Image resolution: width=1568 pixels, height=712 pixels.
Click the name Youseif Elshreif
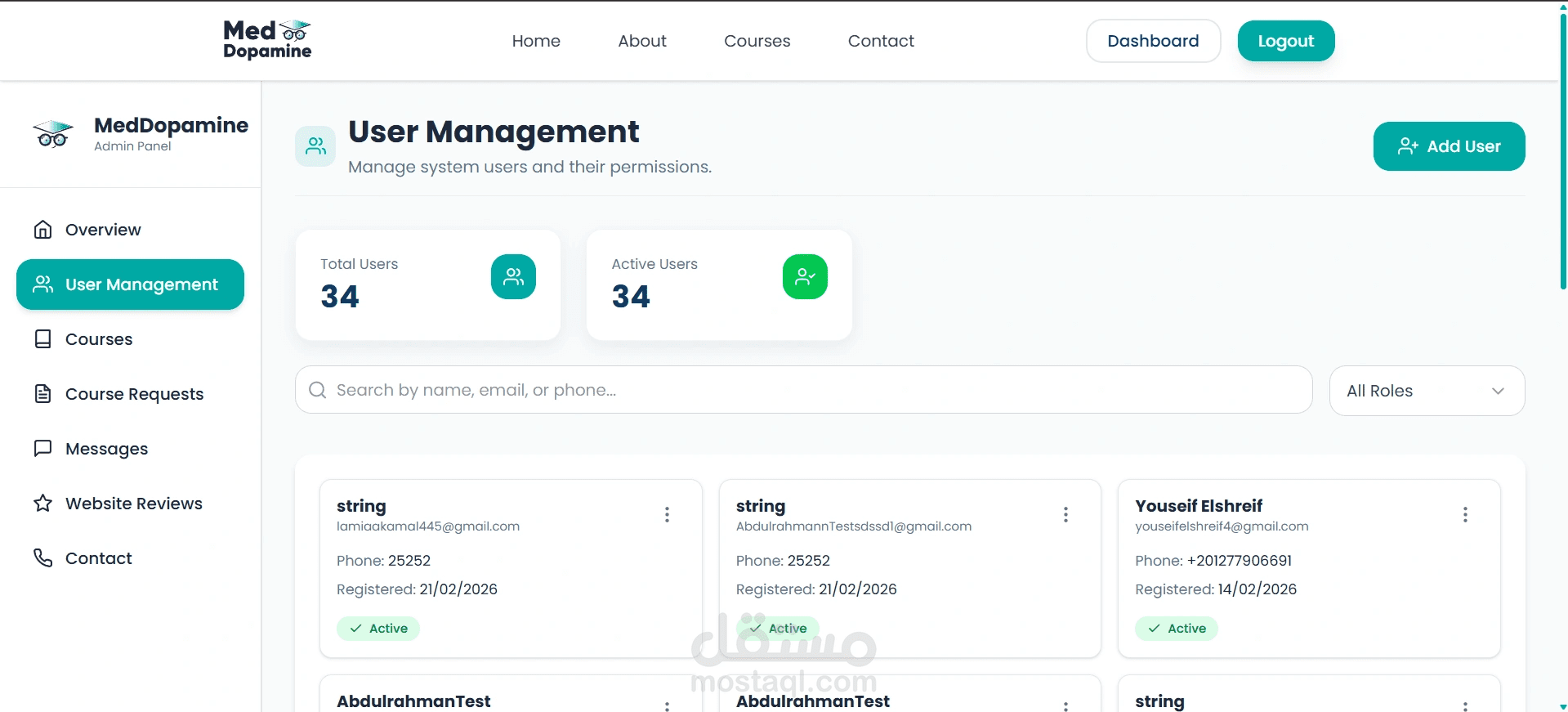(1199, 506)
